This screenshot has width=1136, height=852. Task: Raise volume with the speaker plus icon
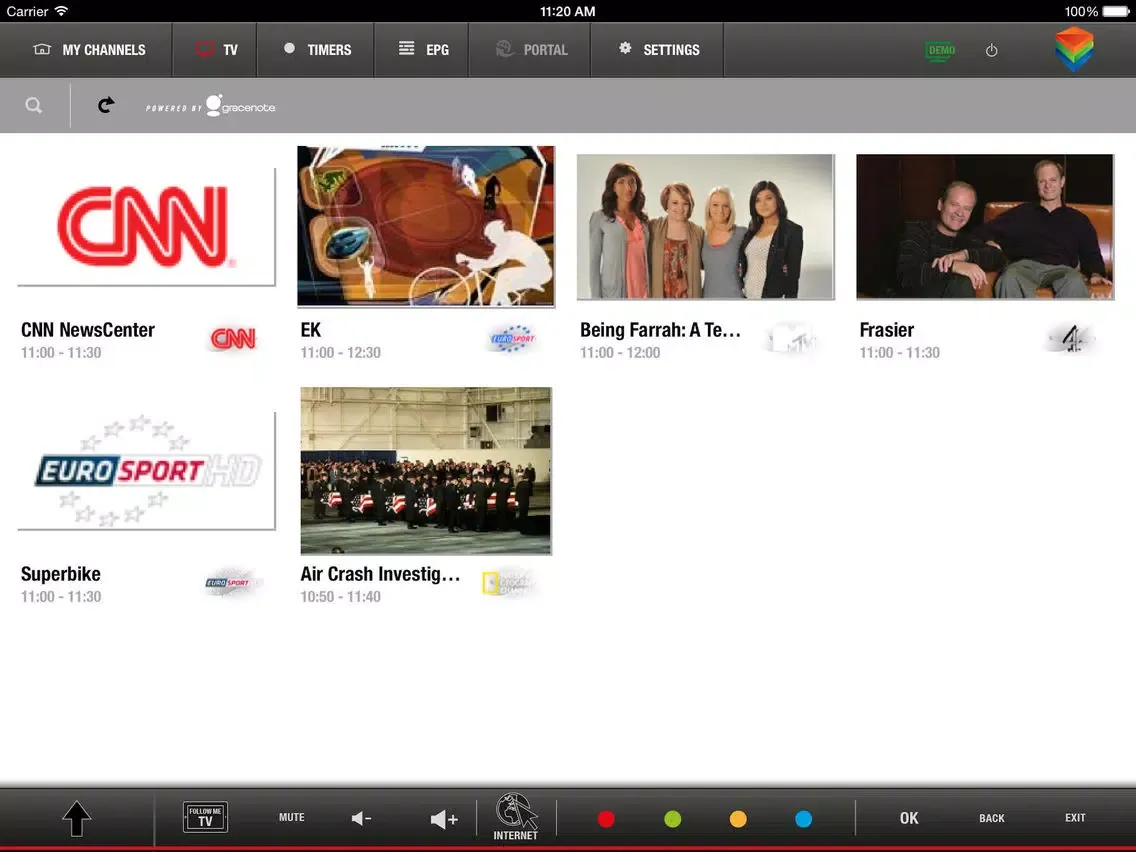(444, 819)
